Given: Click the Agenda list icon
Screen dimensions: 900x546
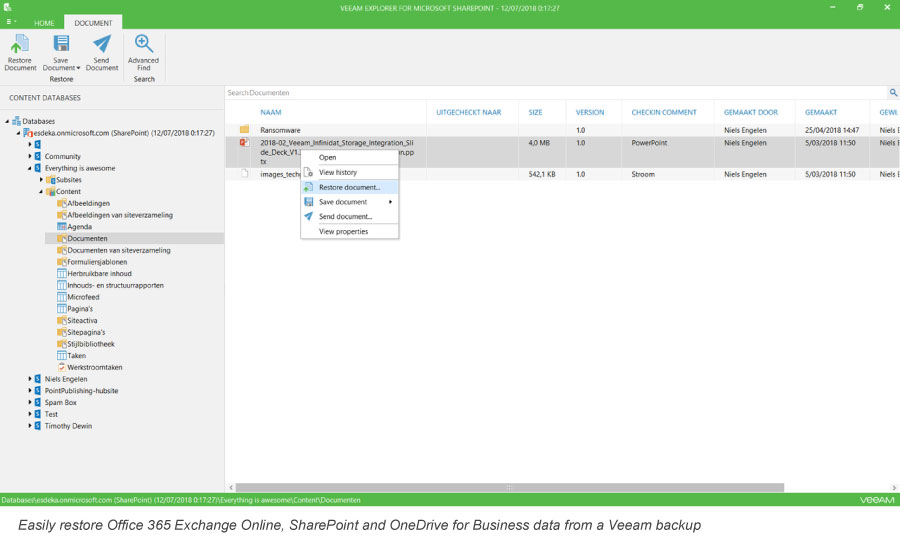Looking at the screenshot, I should click(x=62, y=227).
